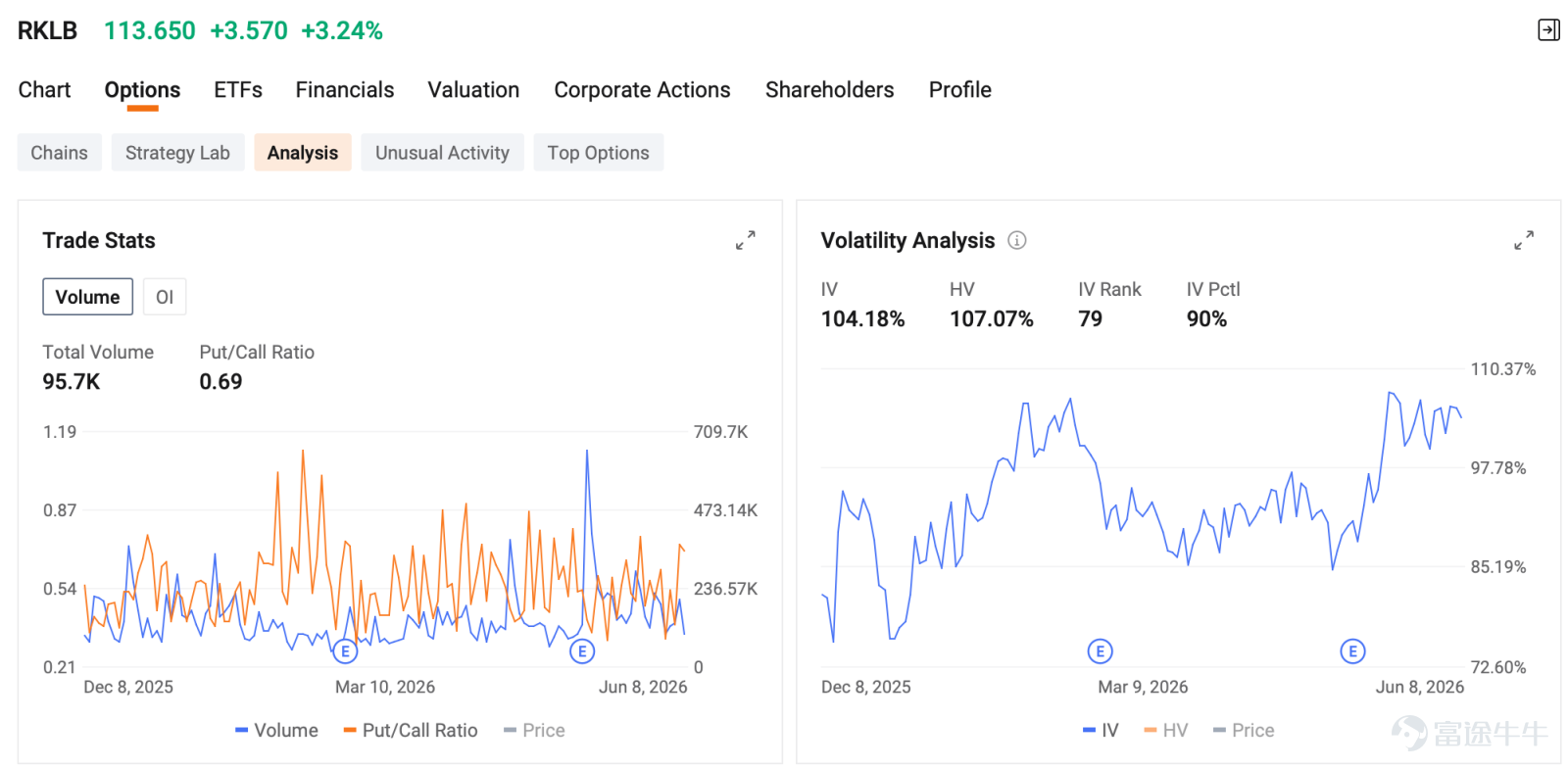This screenshot has height=769, width=1568.
Task: Toggle the Put/Call Ratio series legend
Action: (411, 730)
